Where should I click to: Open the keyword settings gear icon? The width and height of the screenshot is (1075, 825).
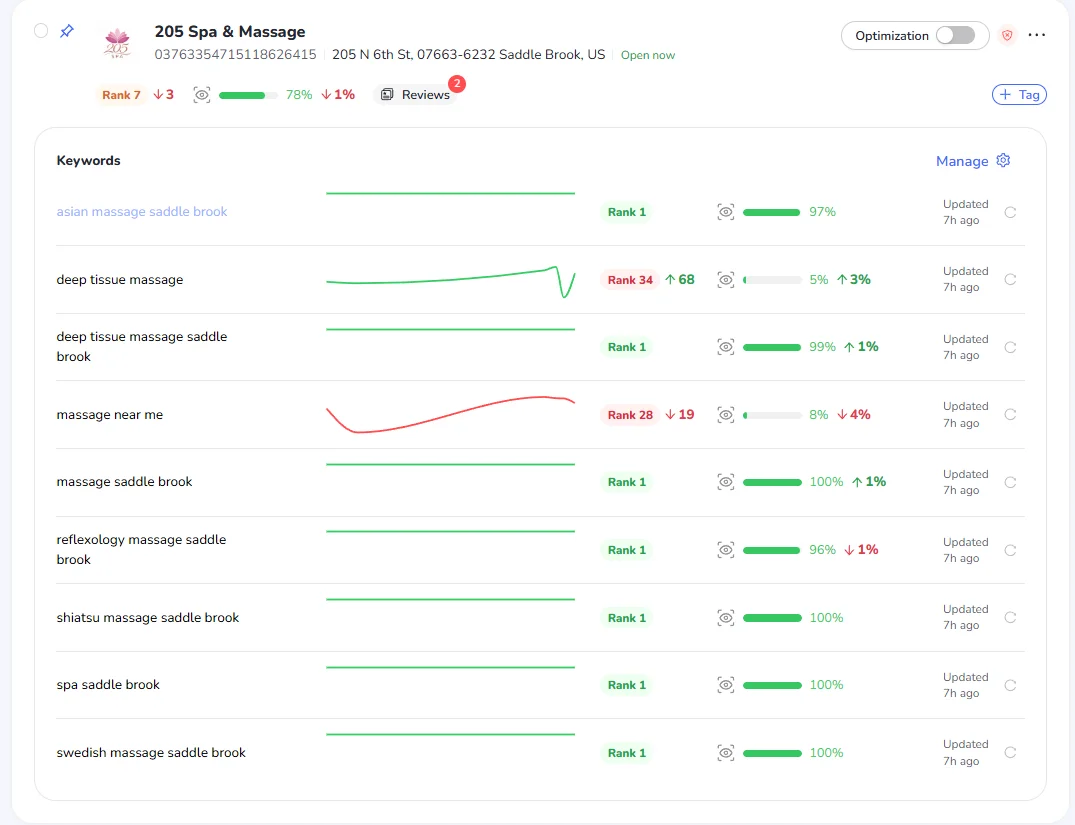tap(1003, 160)
